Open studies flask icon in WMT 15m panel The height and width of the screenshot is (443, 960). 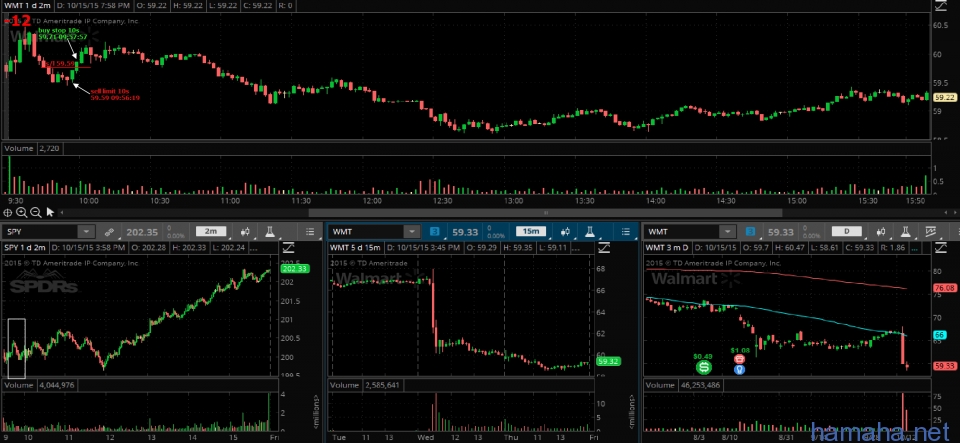(x=590, y=232)
